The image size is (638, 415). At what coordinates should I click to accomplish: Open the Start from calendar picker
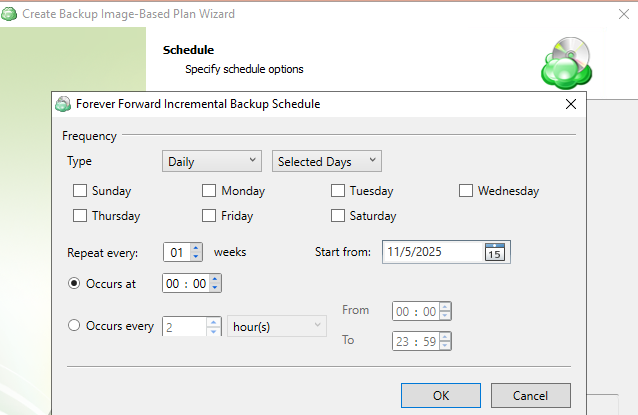[x=496, y=252]
